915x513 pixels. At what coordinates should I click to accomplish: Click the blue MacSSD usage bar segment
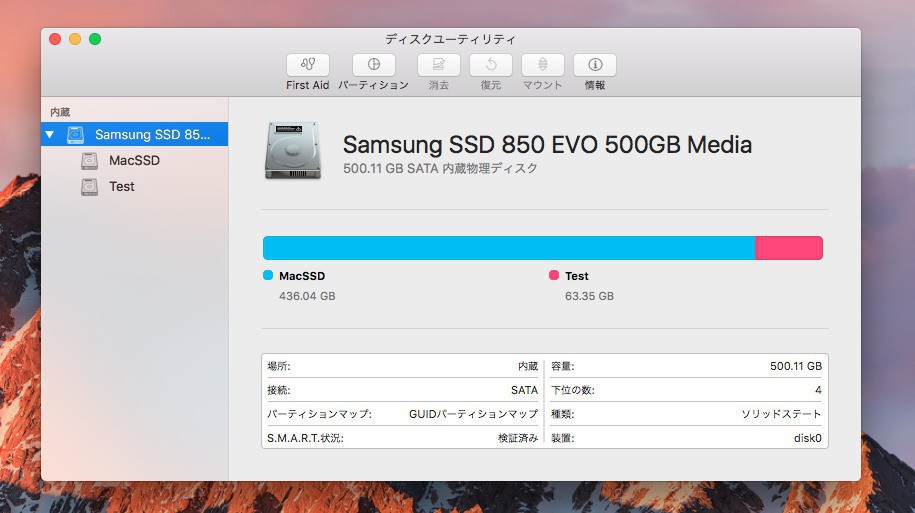click(x=509, y=248)
